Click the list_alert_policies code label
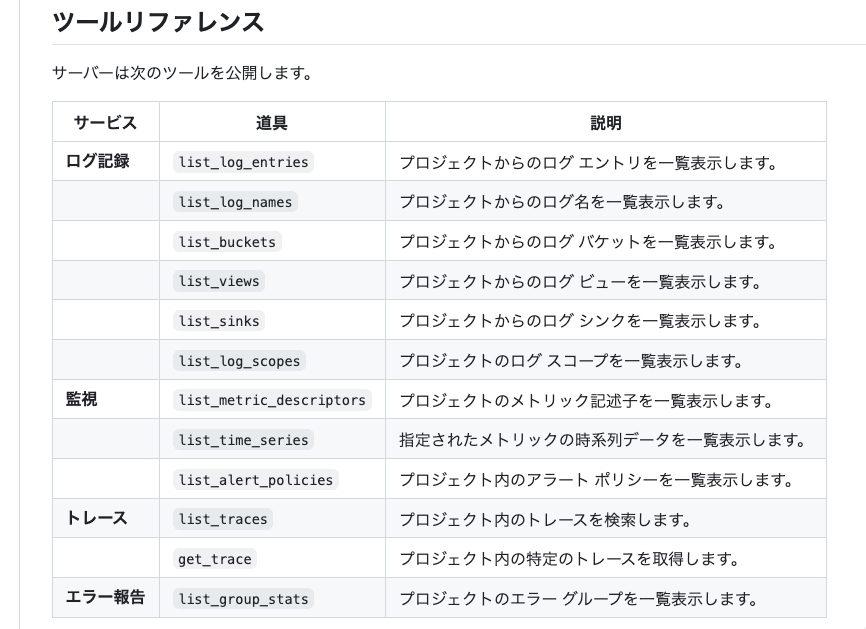This screenshot has height=629, width=866. pyautogui.click(x=255, y=480)
